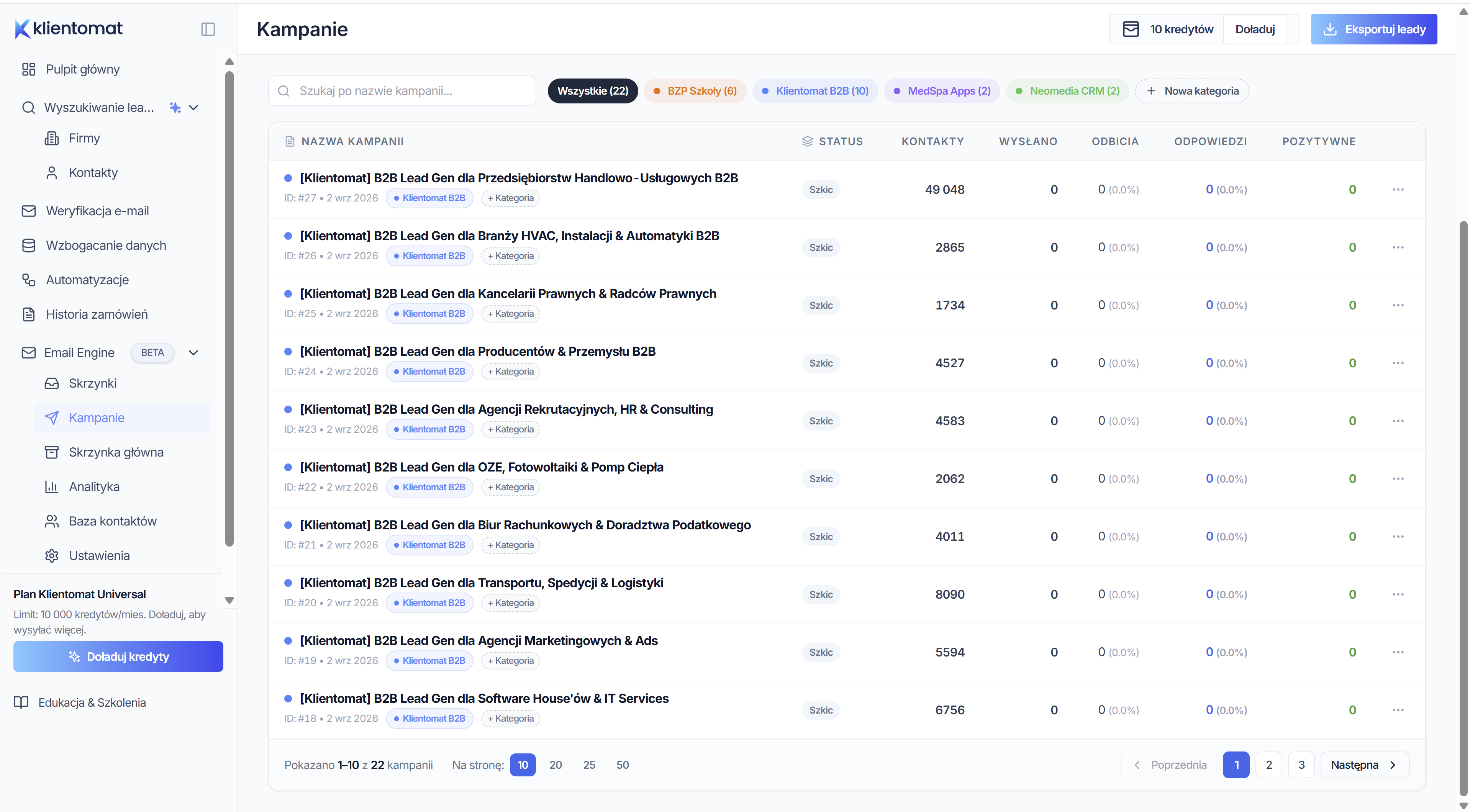Open more options for campaign #24
Viewport: 1470px width, 812px height.
pos(1398,363)
